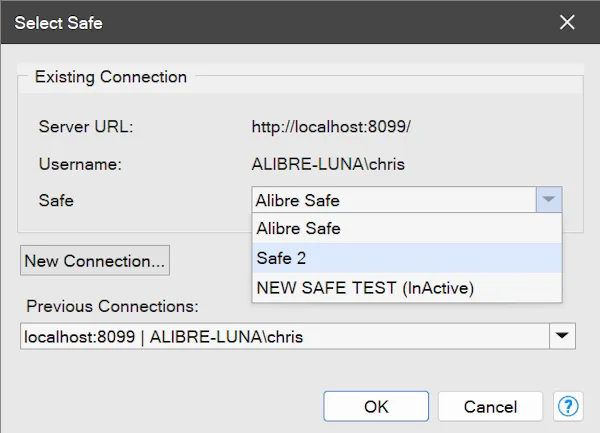Click the Previous Connections: label

tap(112, 306)
